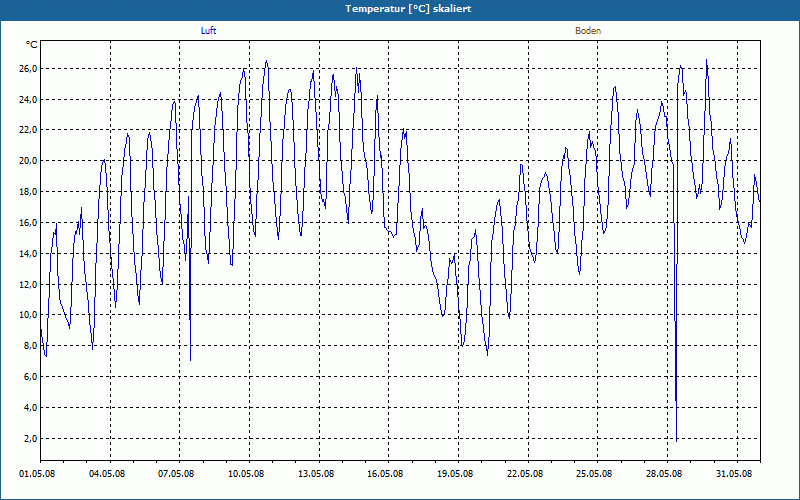The width and height of the screenshot is (800, 500).
Task: Click the 14,0 y-axis label
Action: click(29, 254)
